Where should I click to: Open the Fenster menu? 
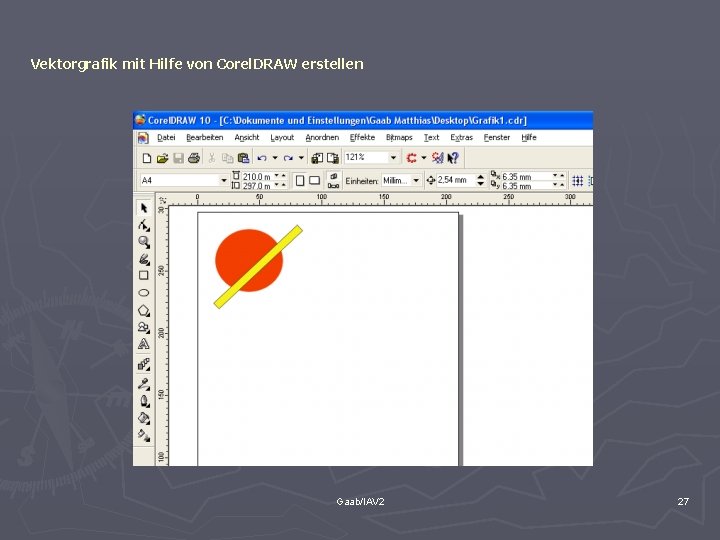click(497, 137)
